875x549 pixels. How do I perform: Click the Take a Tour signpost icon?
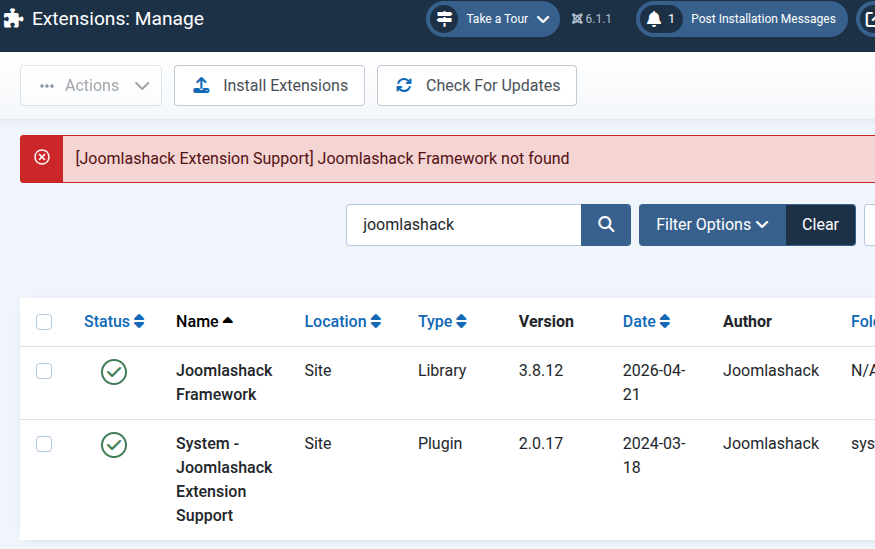pyautogui.click(x=444, y=19)
